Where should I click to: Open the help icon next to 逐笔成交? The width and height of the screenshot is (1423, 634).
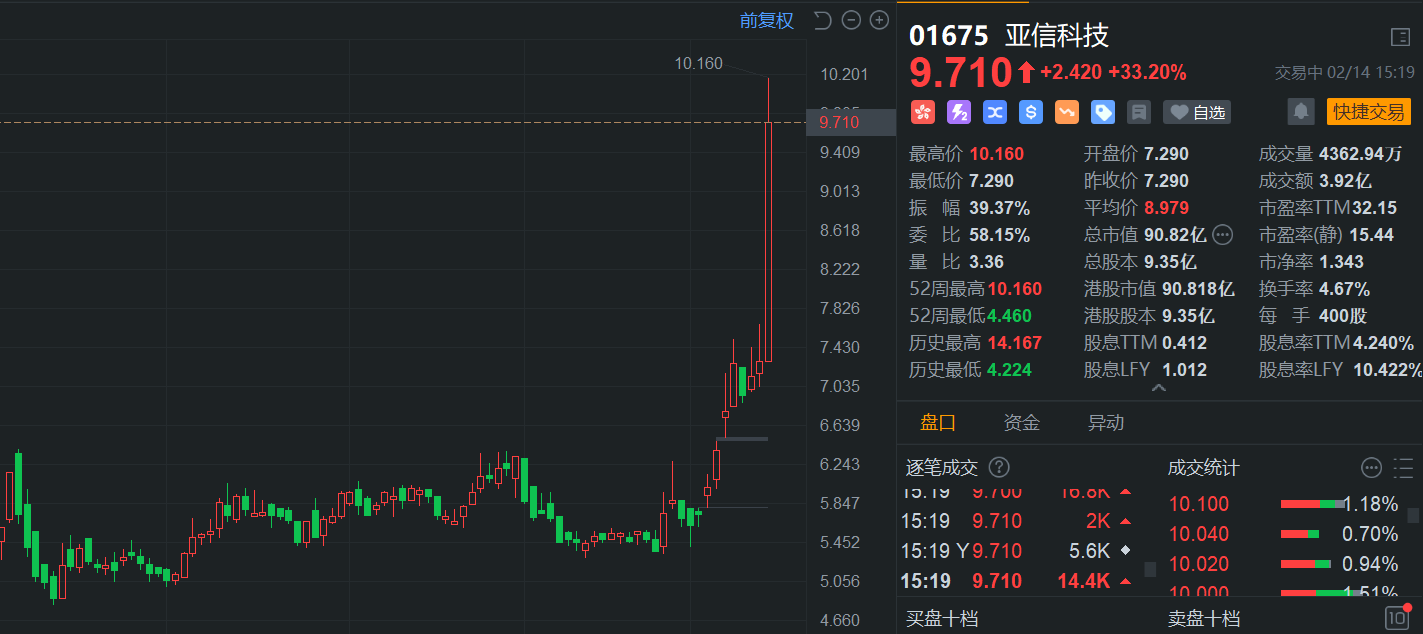click(x=998, y=467)
